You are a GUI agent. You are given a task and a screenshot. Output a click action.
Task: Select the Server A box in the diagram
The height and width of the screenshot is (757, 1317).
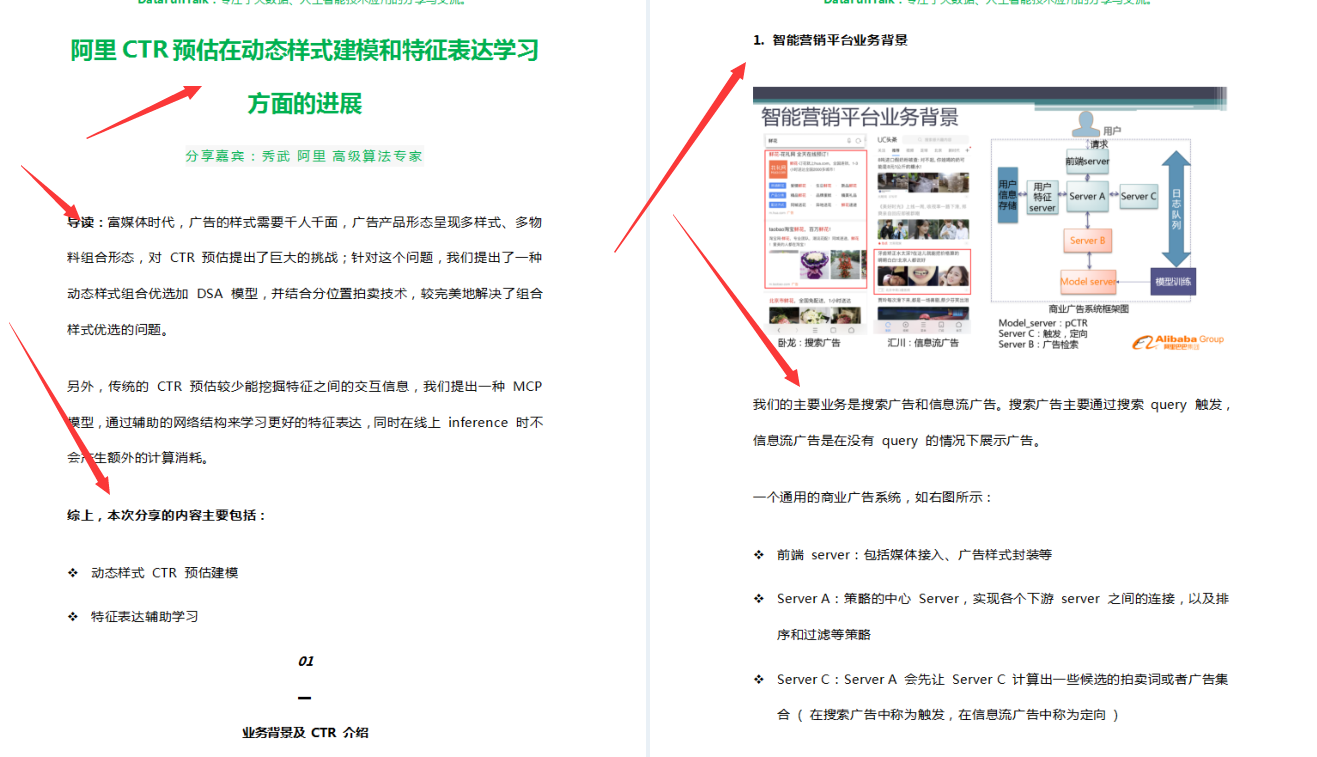click(x=1087, y=196)
